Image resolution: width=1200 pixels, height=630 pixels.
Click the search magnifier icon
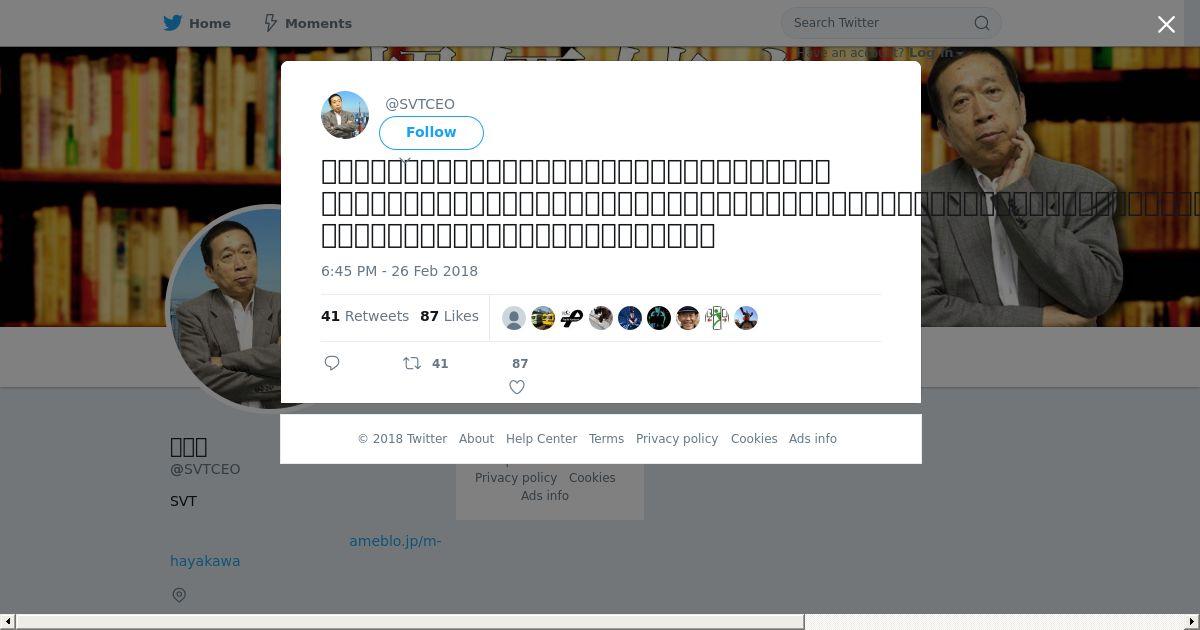[982, 23]
